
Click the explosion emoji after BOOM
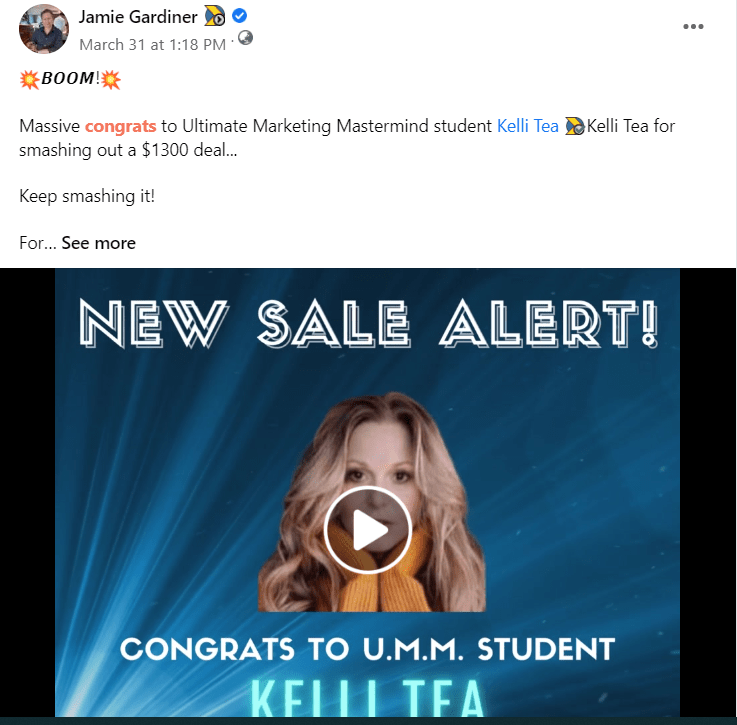point(111,79)
